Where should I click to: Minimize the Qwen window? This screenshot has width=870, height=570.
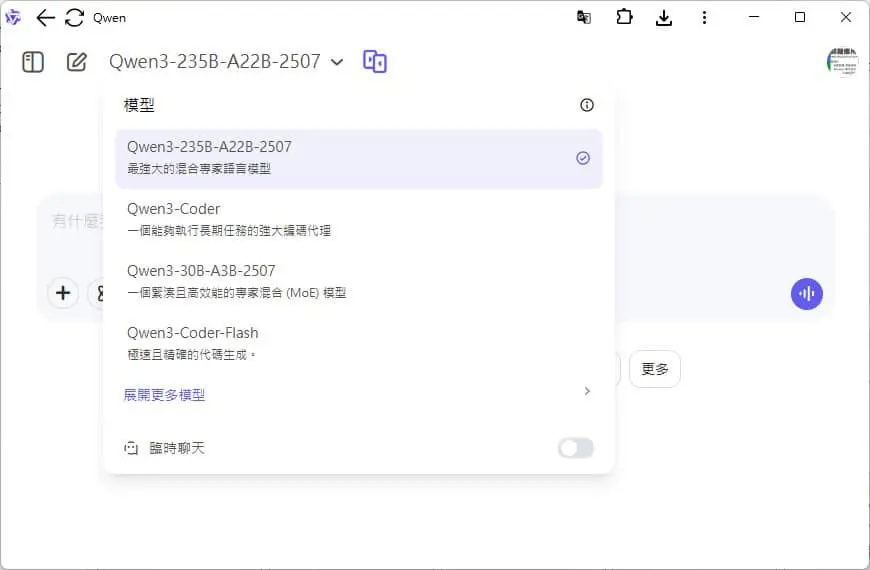(x=753, y=17)
